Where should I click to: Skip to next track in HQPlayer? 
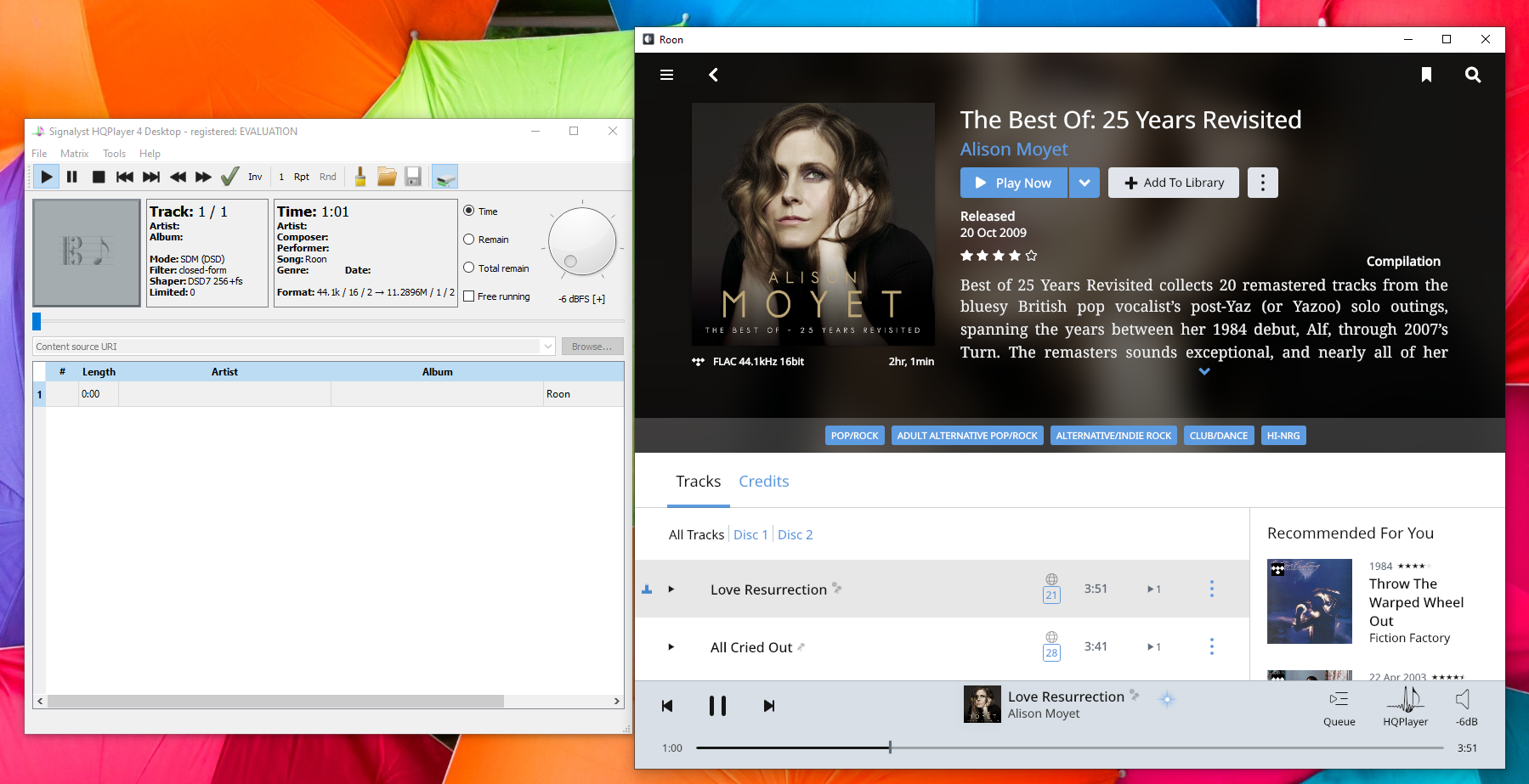[151, 177]
